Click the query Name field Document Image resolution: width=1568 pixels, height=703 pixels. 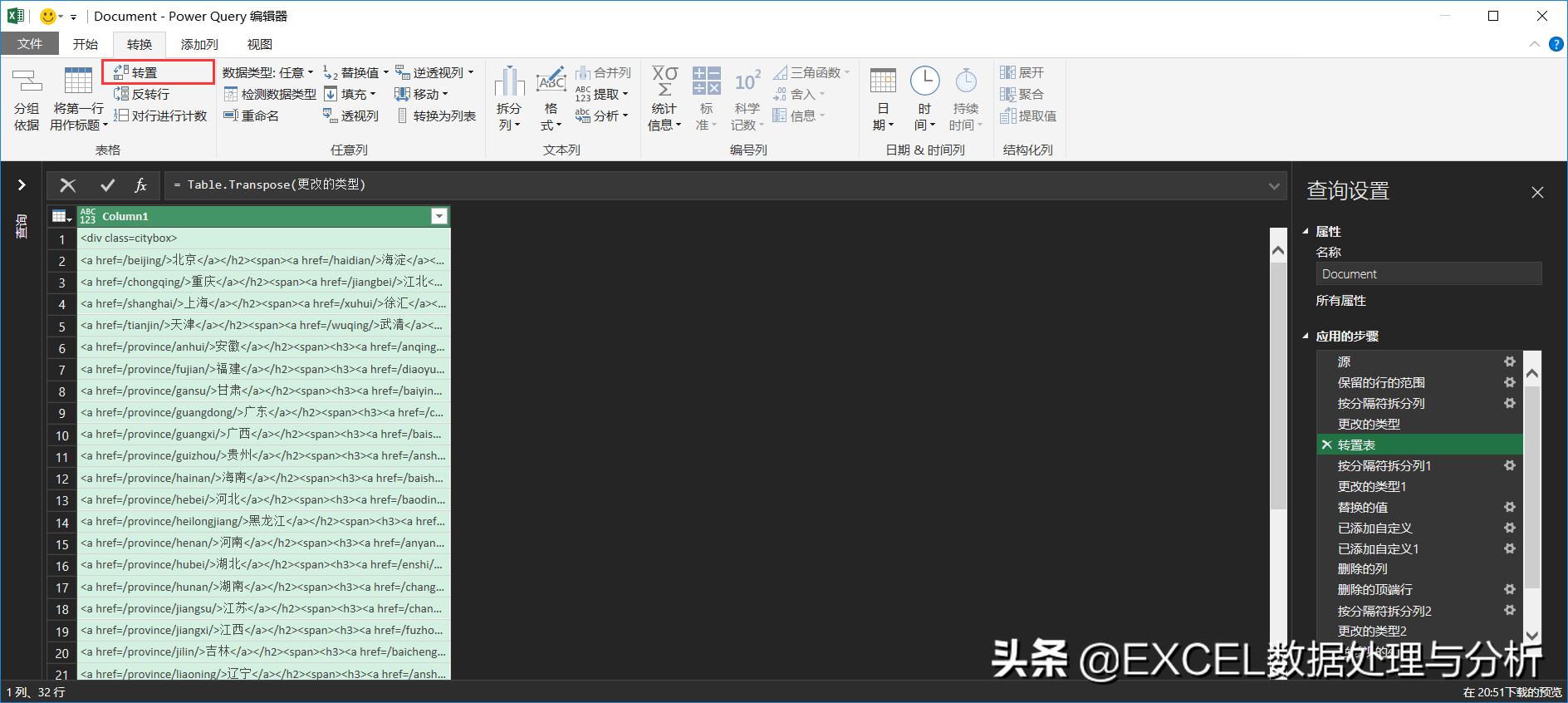click(1428, 273)
